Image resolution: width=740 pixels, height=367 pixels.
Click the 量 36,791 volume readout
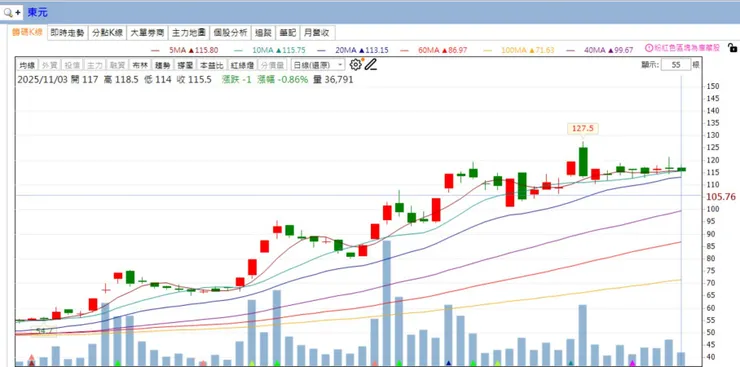point(333,80)
